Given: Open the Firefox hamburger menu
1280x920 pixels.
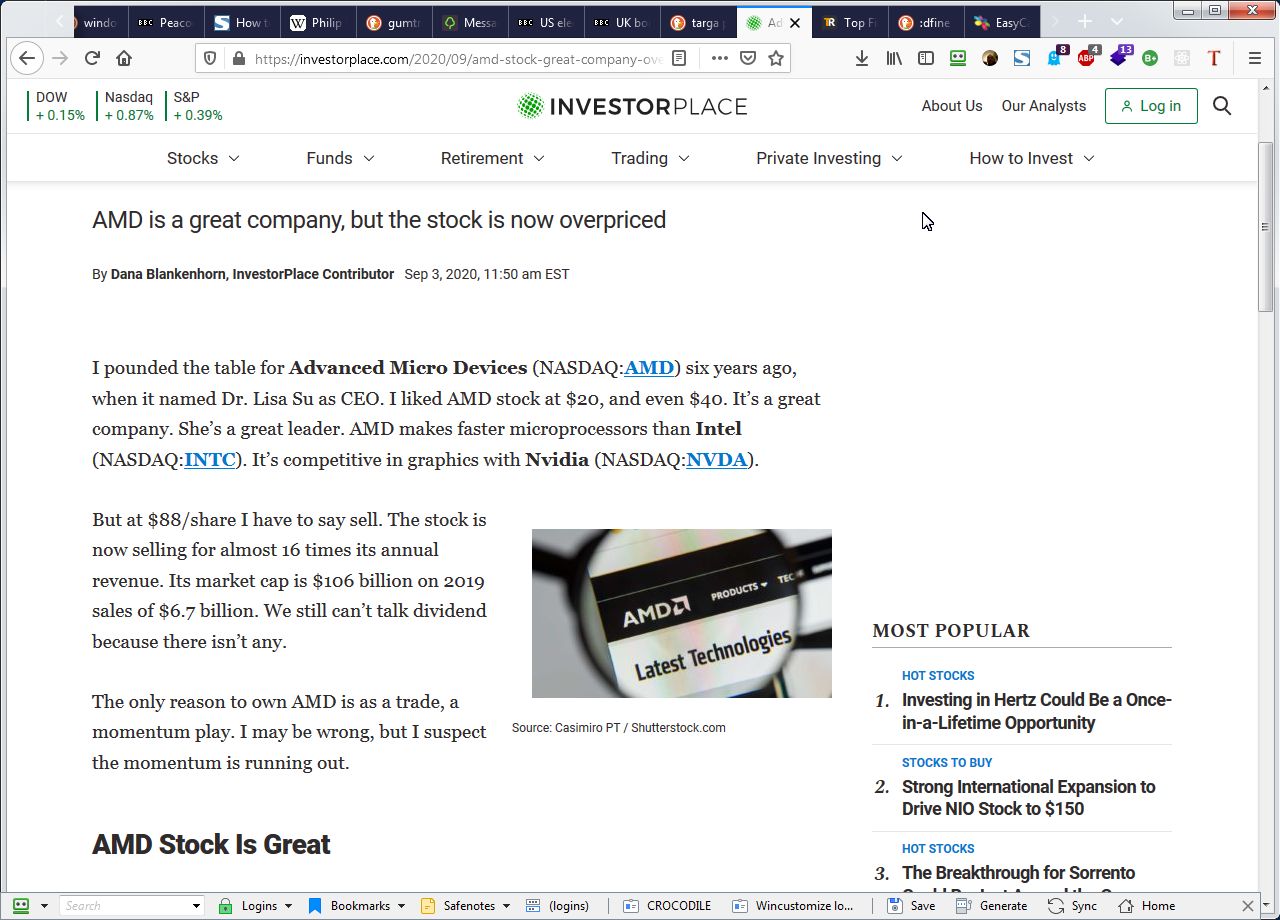Looking at the screenshot, I should pyautogui.click(x=1255, y=58).
